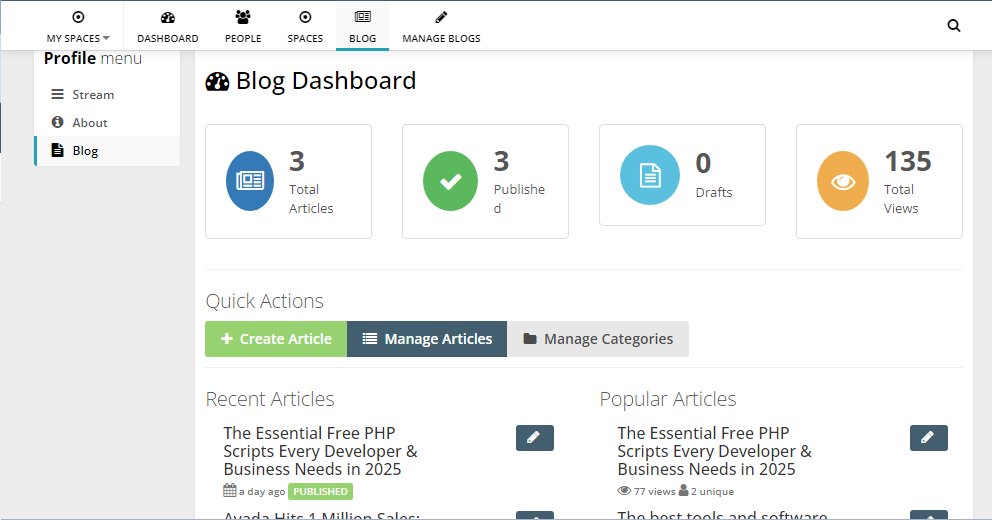Open About in Profile menu
The height and width of the screenshot is (520, 992).
click(90, 123)
